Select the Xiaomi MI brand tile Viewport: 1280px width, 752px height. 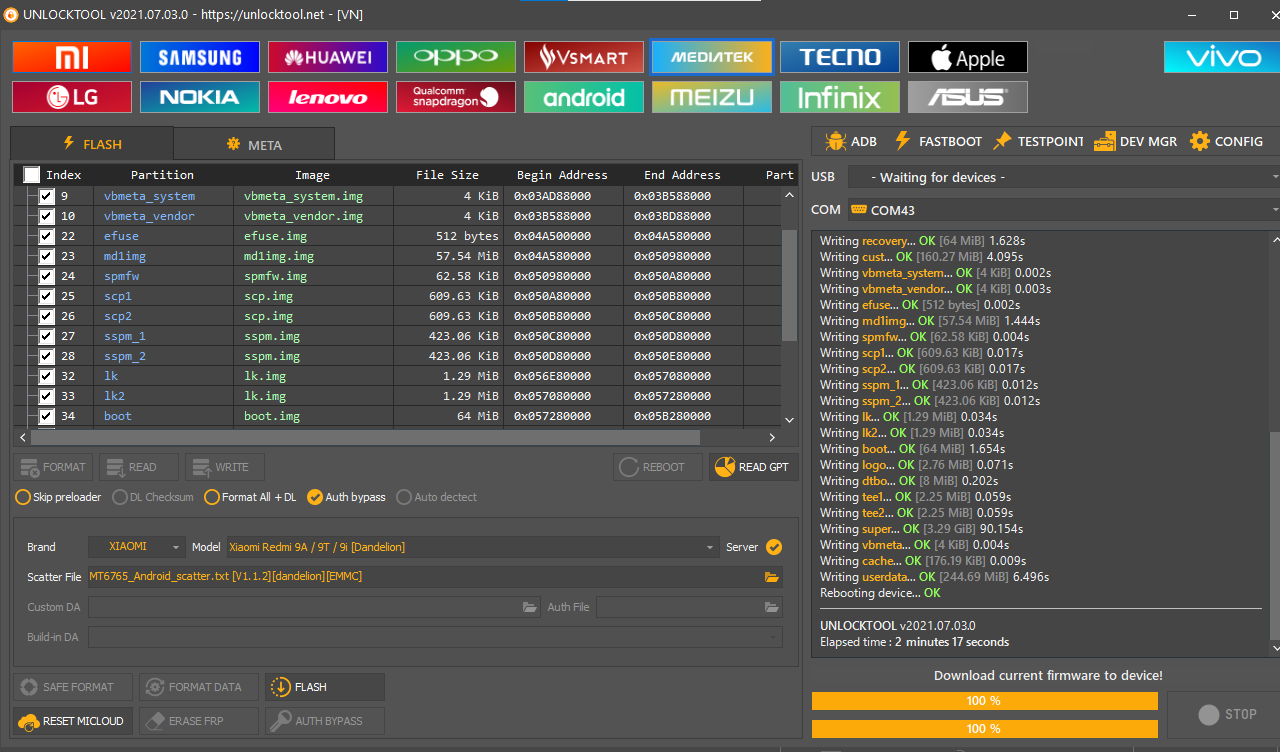point(72,57)
